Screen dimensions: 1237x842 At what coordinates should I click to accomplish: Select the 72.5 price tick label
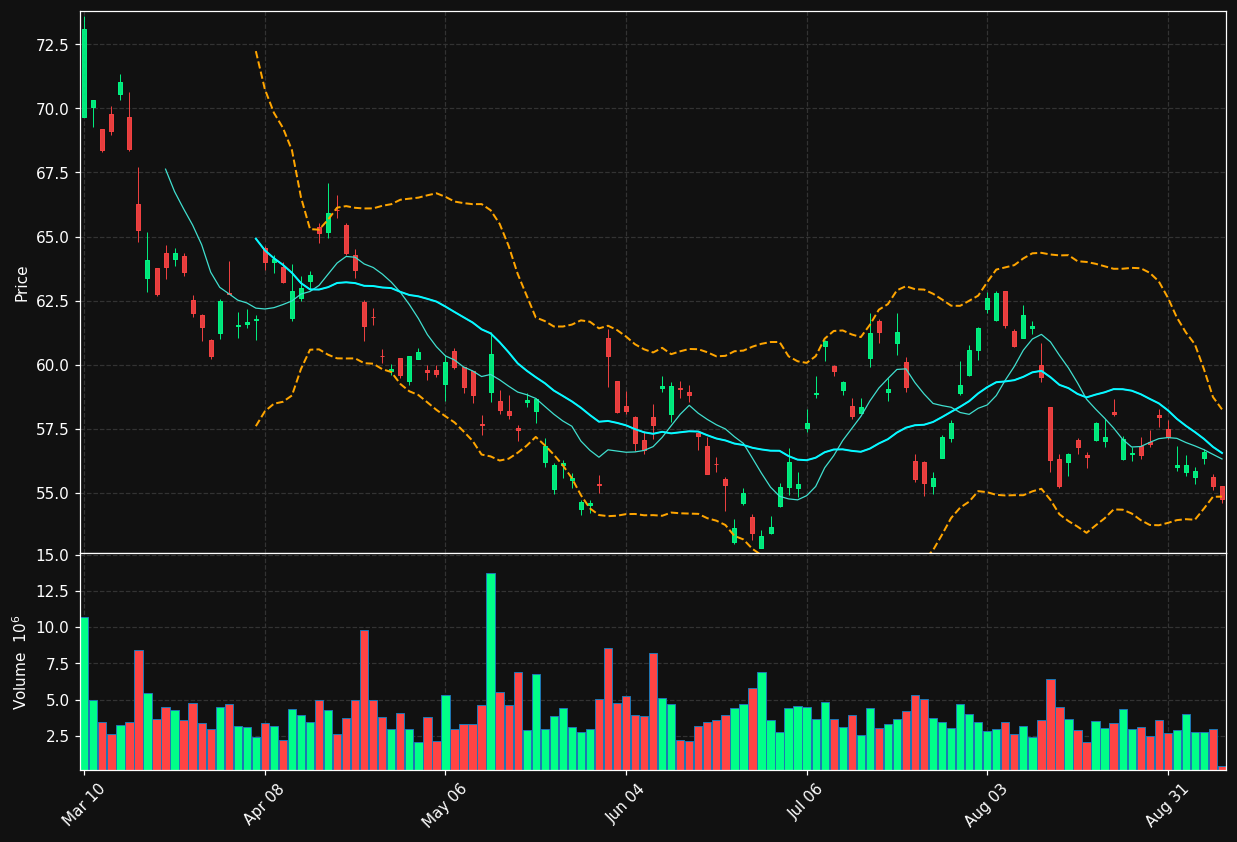pyautogui.click(x=52, y=44)
